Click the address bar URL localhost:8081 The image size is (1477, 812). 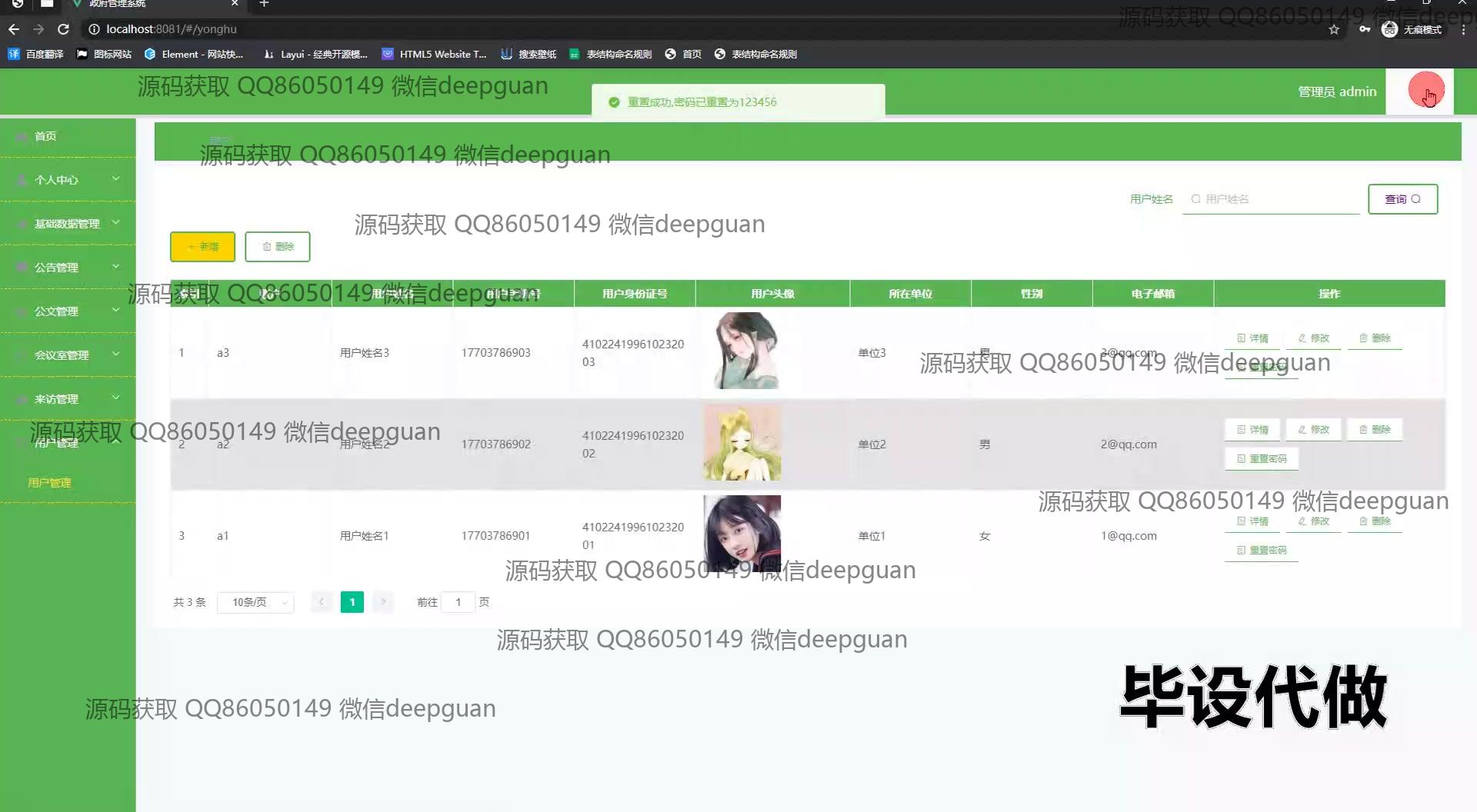(x=172, y=29)
